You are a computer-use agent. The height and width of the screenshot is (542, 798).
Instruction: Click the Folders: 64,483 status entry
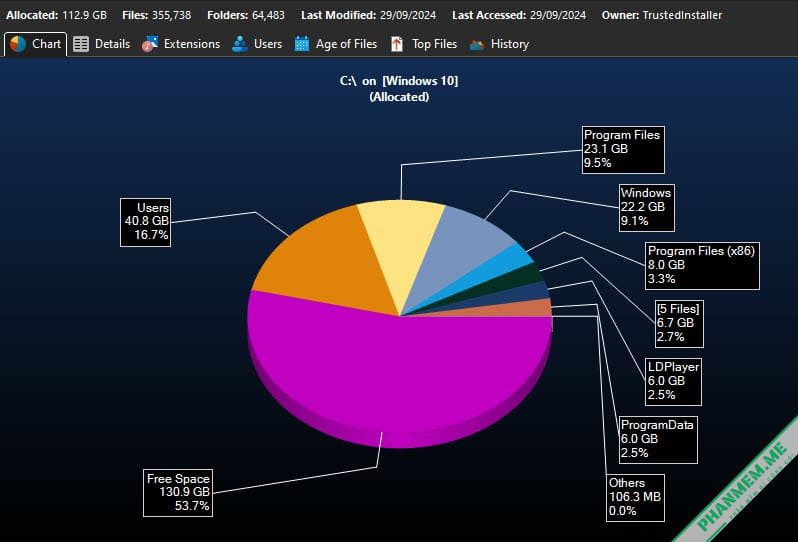(246, 15)
